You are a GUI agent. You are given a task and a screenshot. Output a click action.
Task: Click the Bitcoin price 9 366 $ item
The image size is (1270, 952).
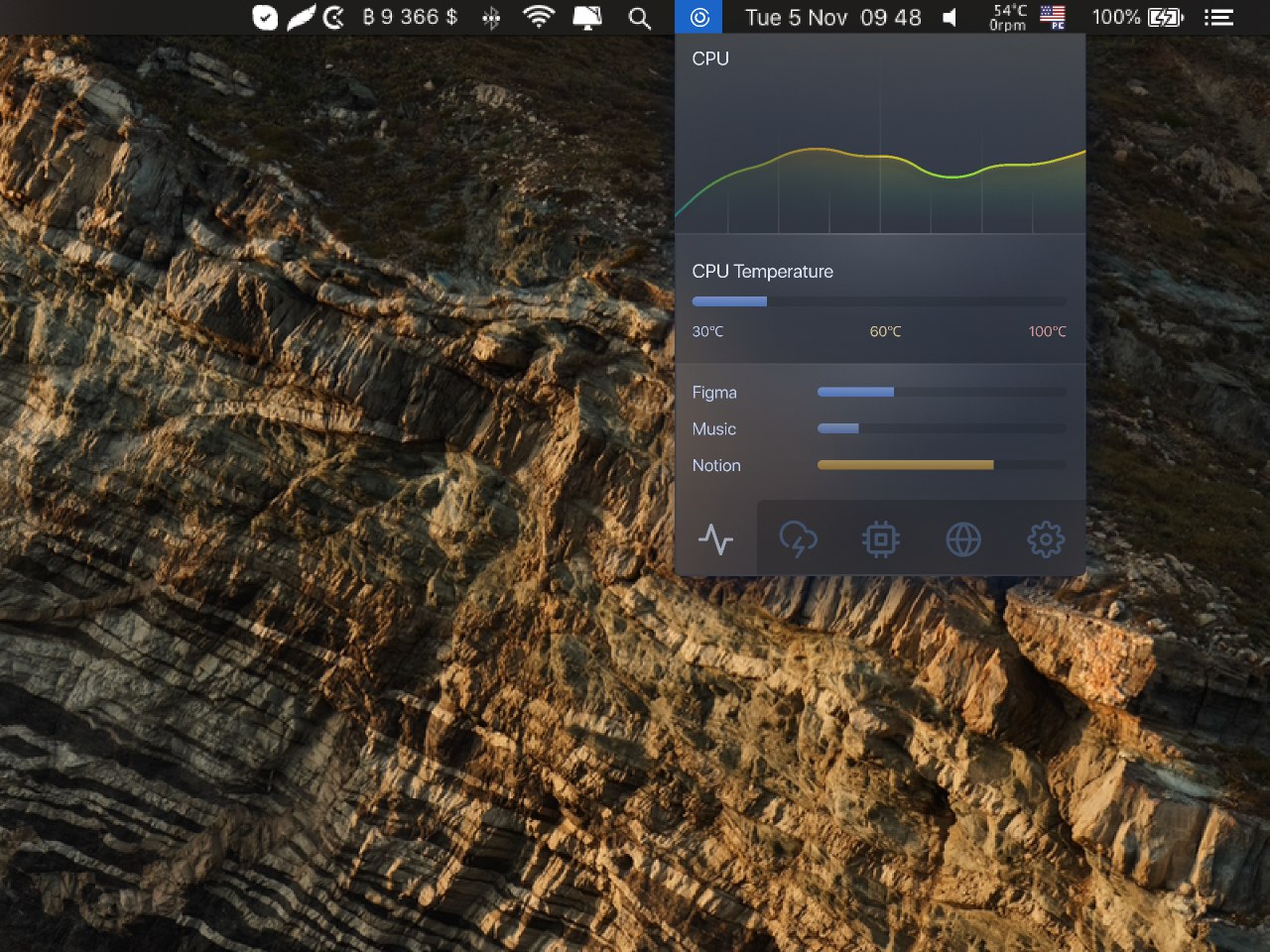[410, 17]
